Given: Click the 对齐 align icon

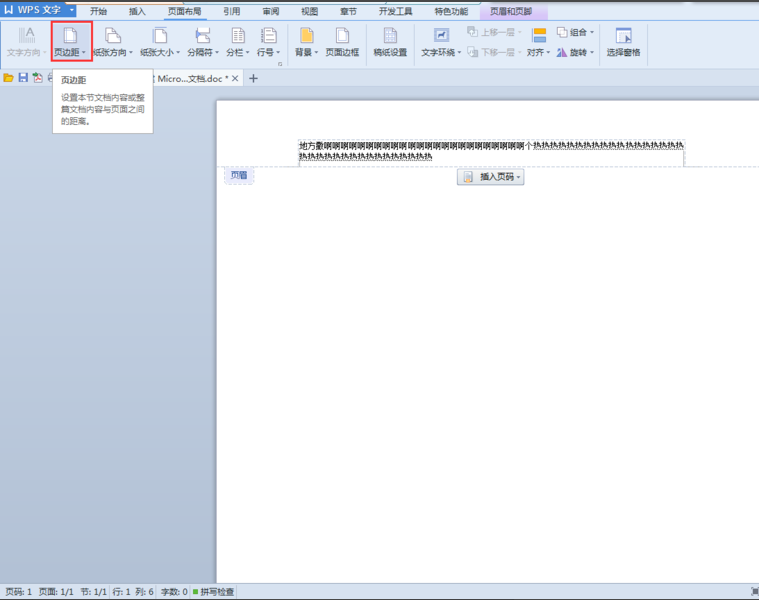Looking at the screenshot, I should [x=539, y=35].
